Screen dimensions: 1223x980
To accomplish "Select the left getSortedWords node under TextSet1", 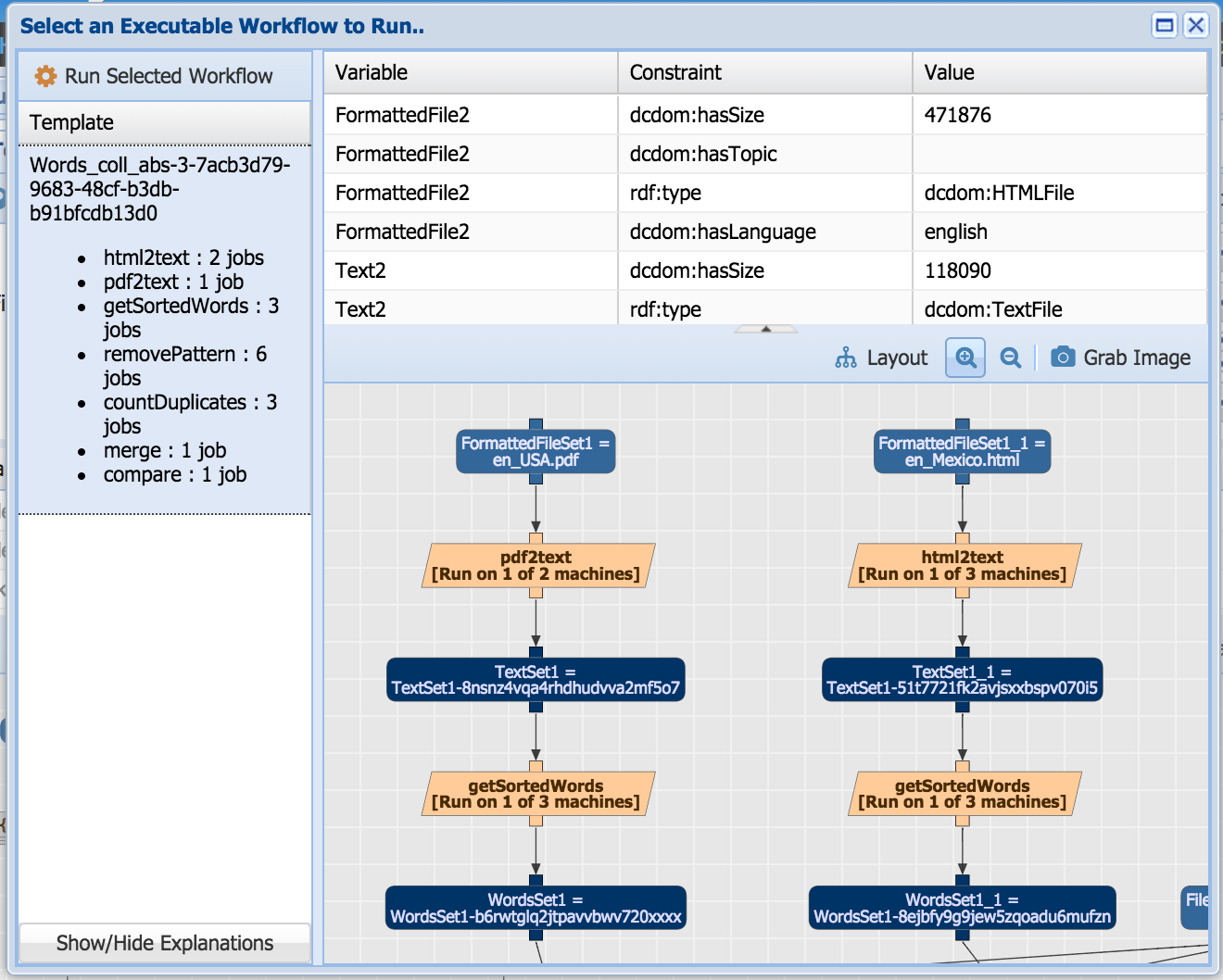I will point(536,795).
